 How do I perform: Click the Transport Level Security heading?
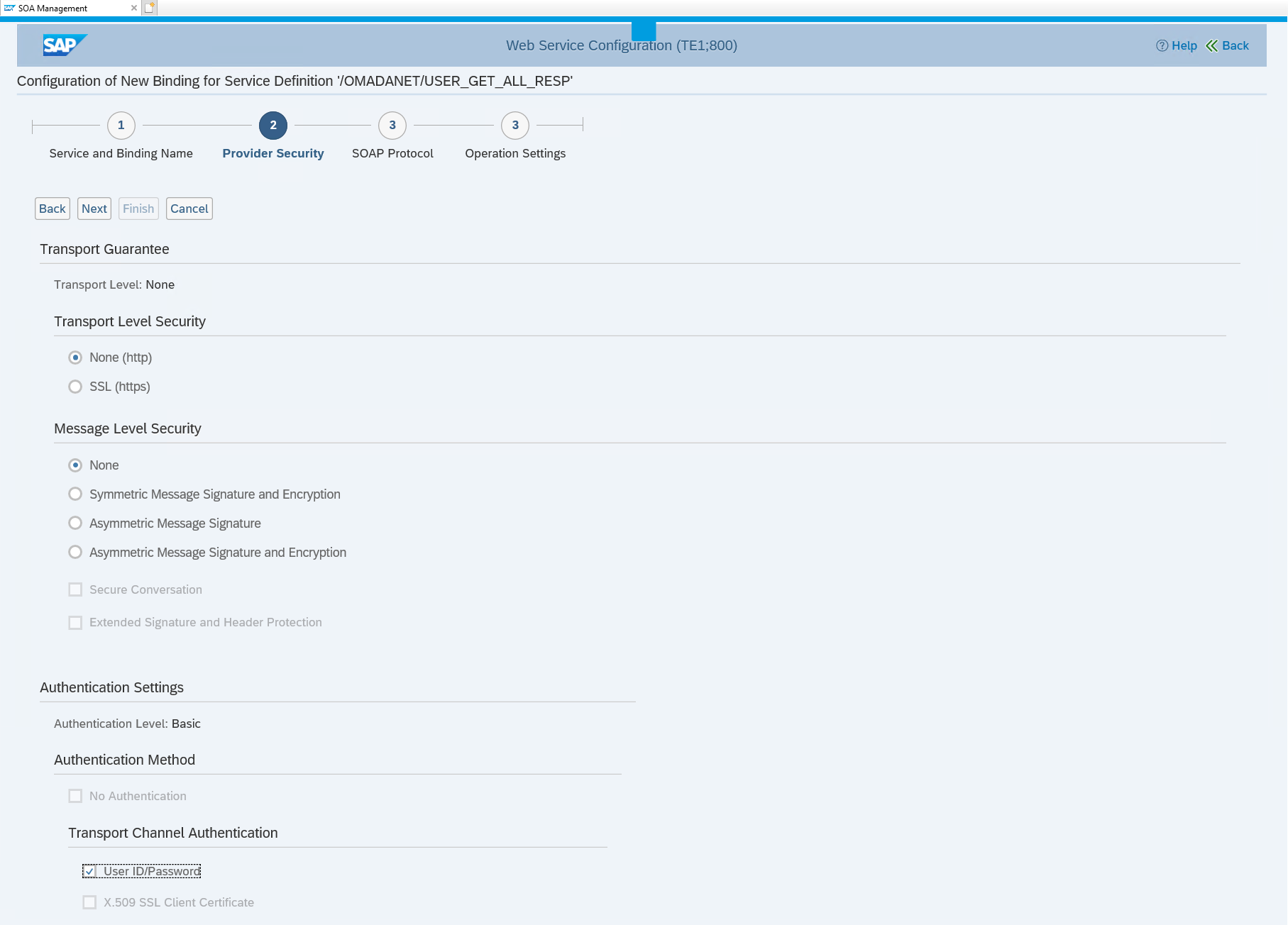click(130, 321)
